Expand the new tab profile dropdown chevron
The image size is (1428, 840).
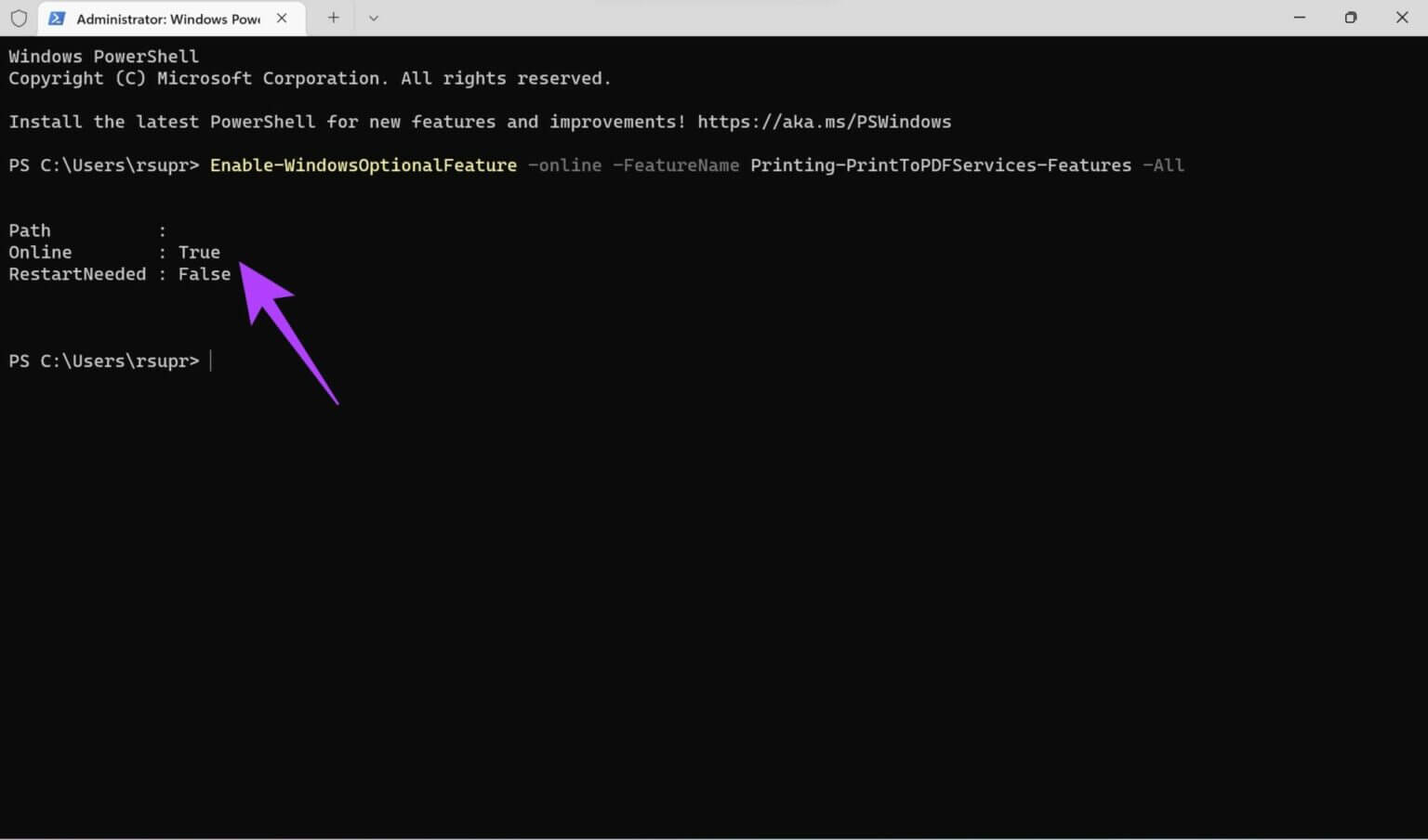[x=374, y=18]
